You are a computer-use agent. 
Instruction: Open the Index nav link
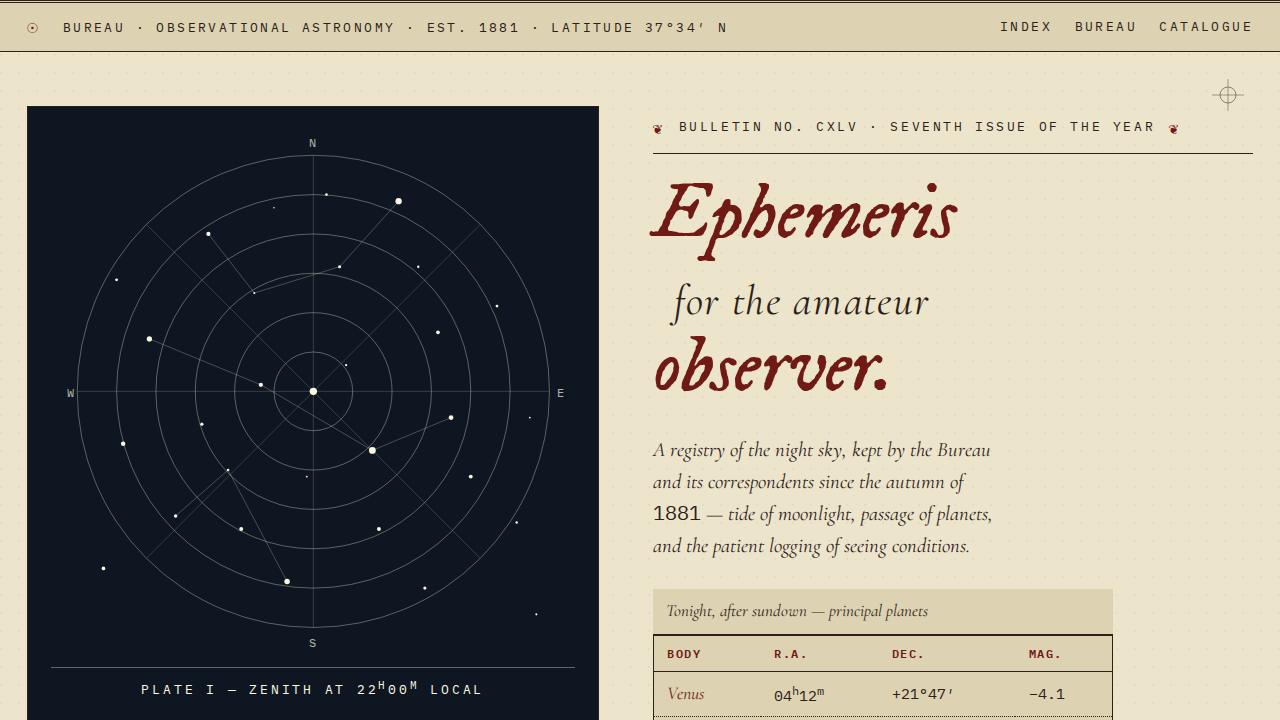click(x=1026, y=27)
